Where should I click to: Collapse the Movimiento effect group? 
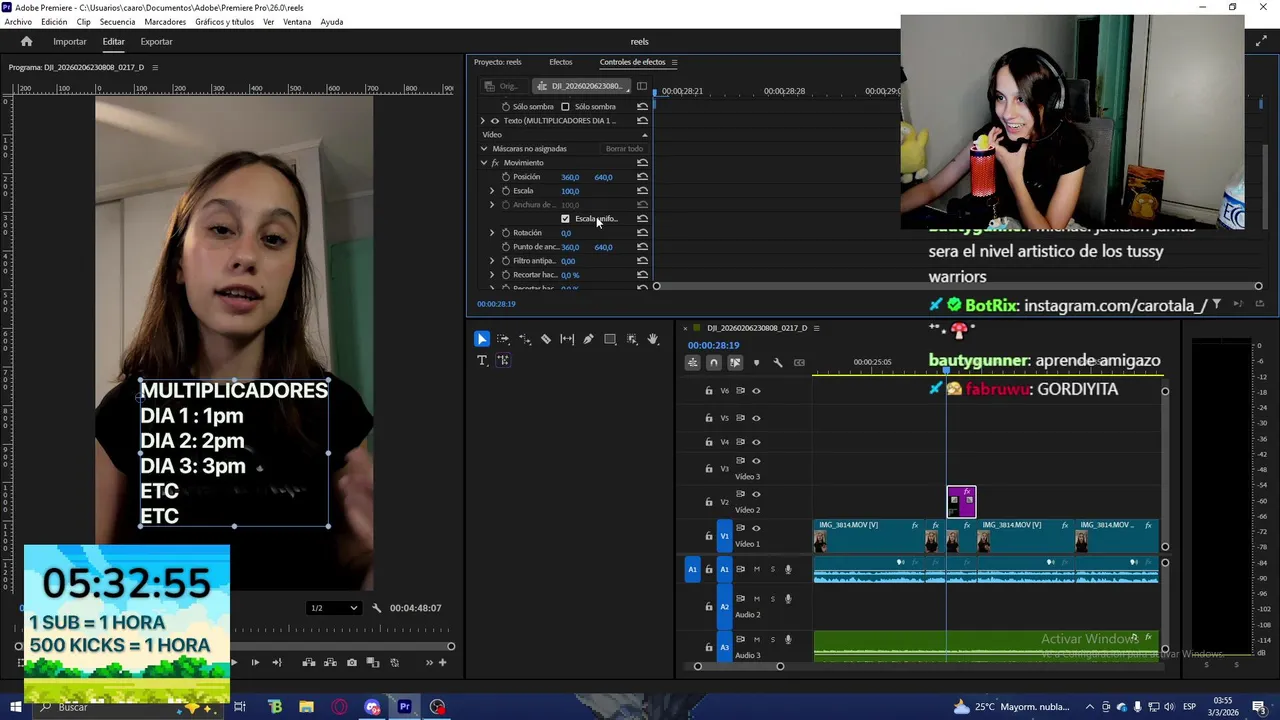click(x=484, y=163)
